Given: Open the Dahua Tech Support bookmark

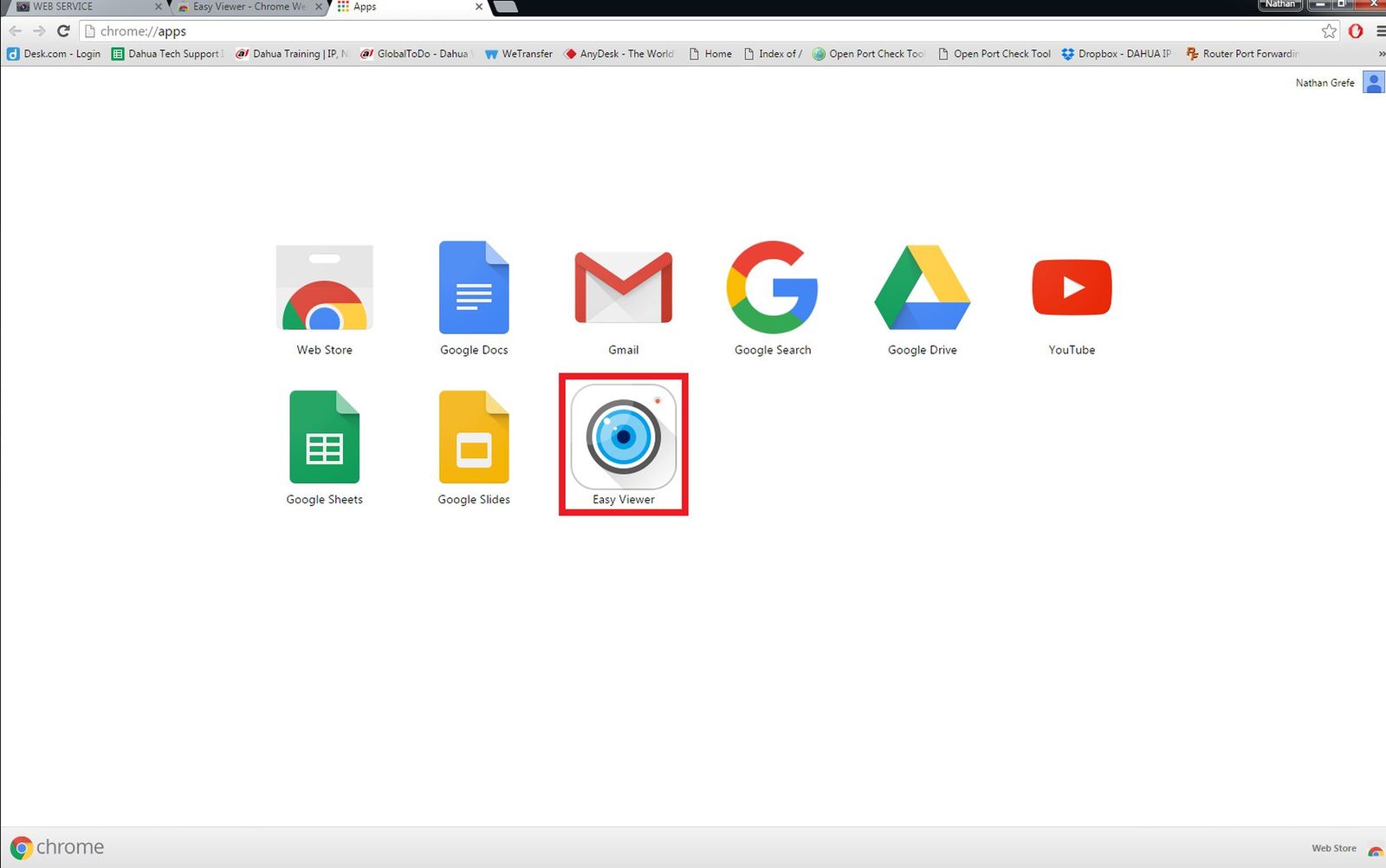Looking at the screenshot, I should [168, 54].
